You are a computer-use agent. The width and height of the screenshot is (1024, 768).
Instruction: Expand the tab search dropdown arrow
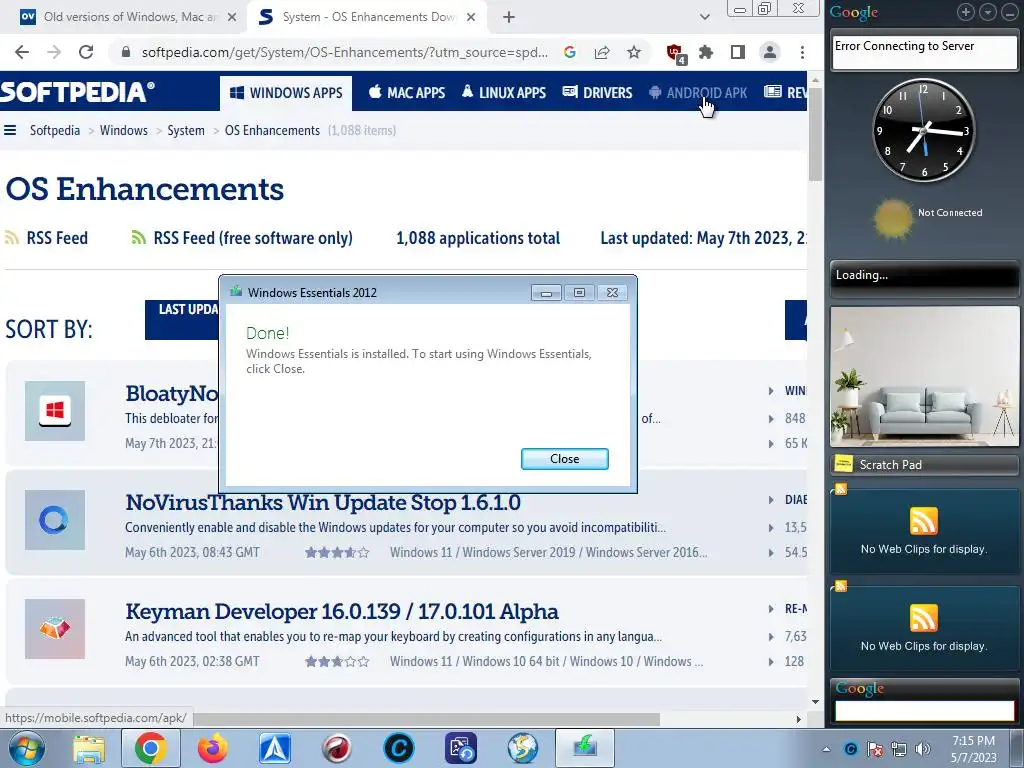click(x=705, y=17)
